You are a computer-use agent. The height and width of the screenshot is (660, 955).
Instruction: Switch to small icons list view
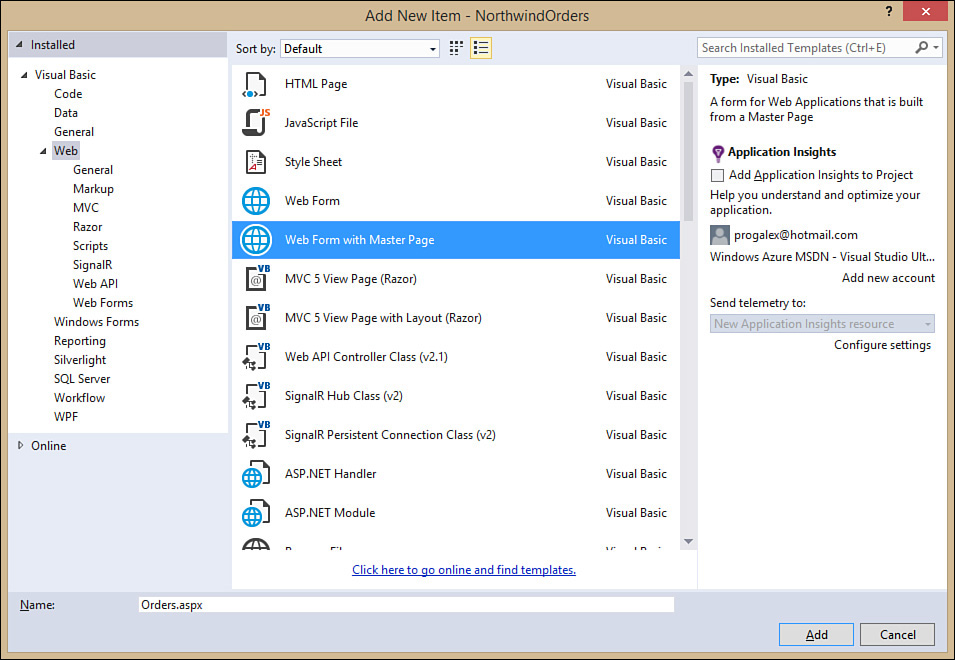tap(481, 48)
